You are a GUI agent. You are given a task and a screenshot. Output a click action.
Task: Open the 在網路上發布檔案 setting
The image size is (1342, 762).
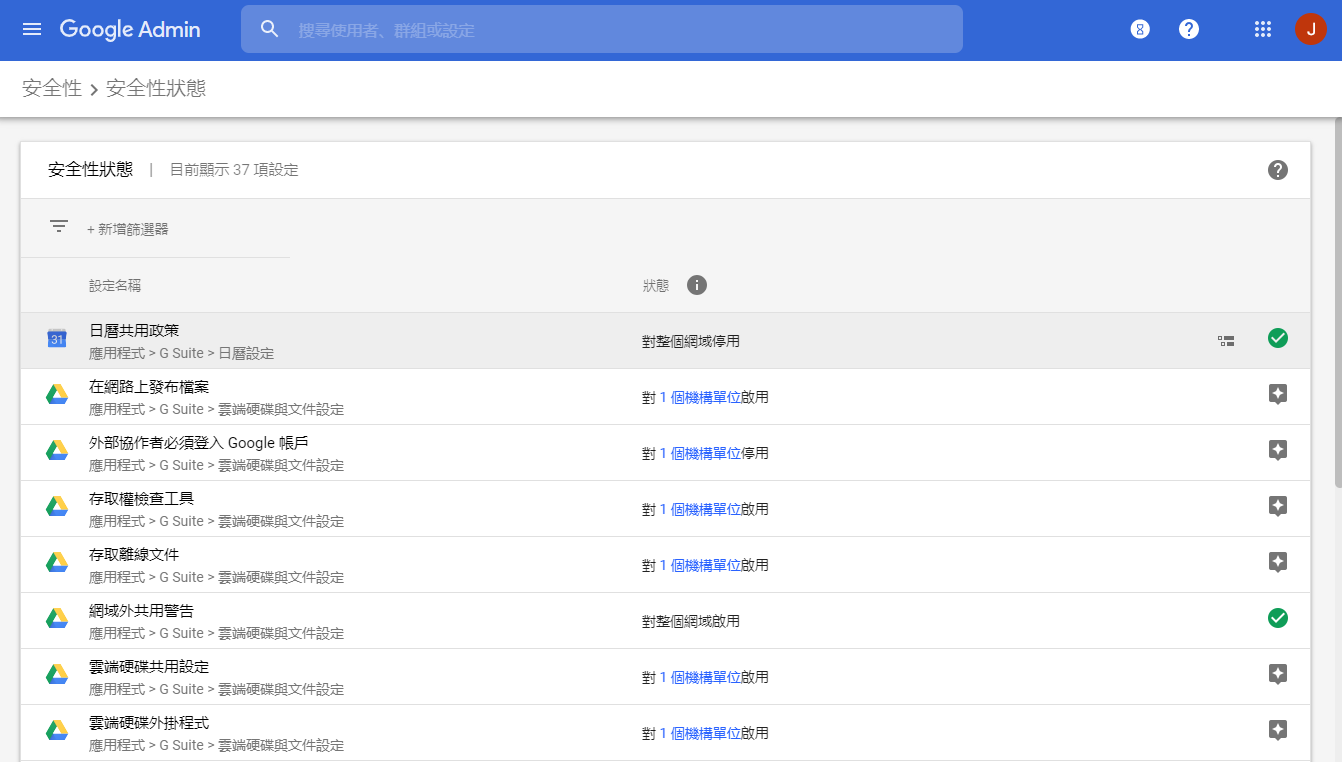pyautogui.click(x=149, y=386)
